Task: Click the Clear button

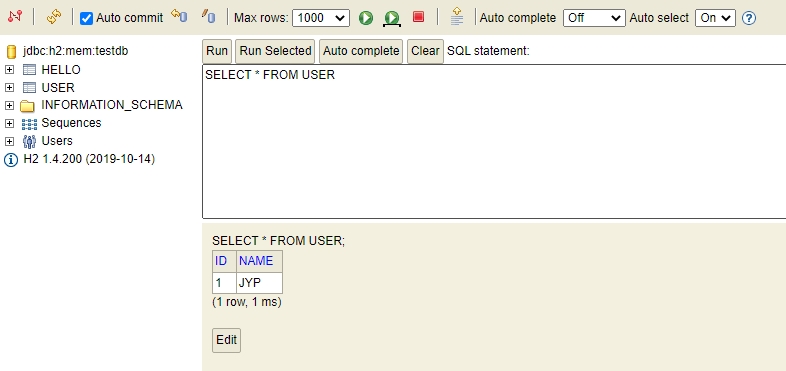Action: click(425, 51)
